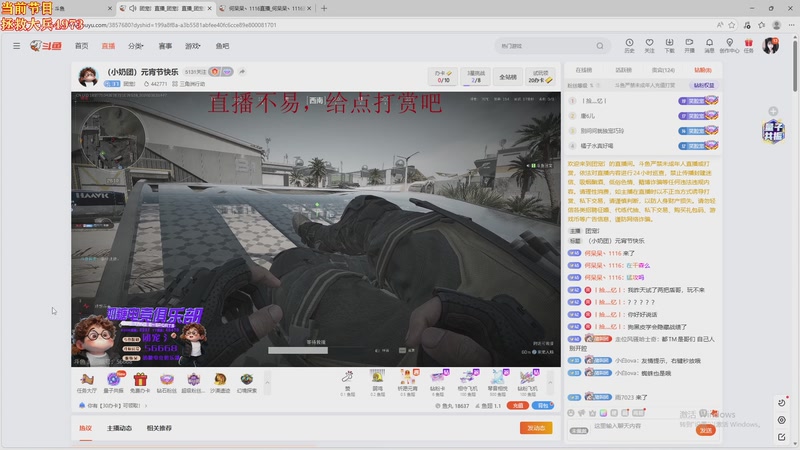
Task: Click the 开播 start-streaming icon
Action: pyautogui.click(x=689, y=45)
